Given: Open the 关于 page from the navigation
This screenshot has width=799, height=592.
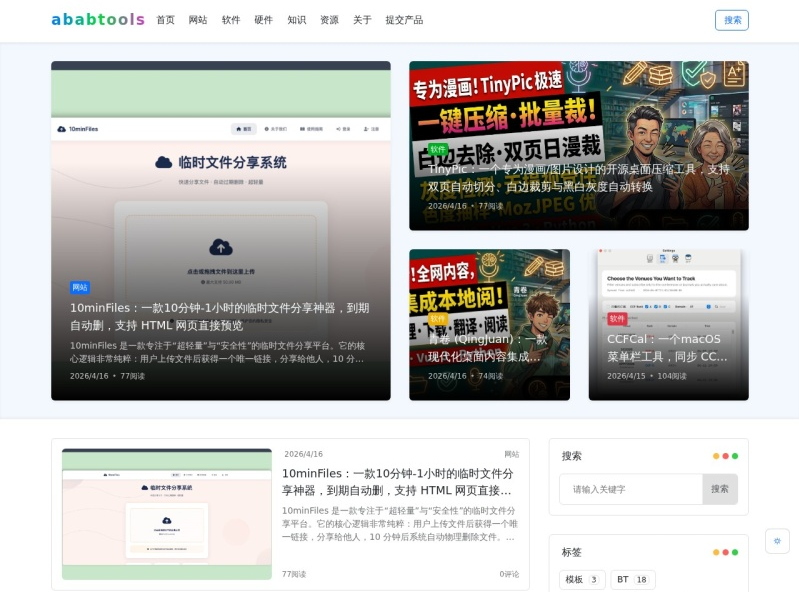Looking at the screenshot, I should tap(362, 20).
